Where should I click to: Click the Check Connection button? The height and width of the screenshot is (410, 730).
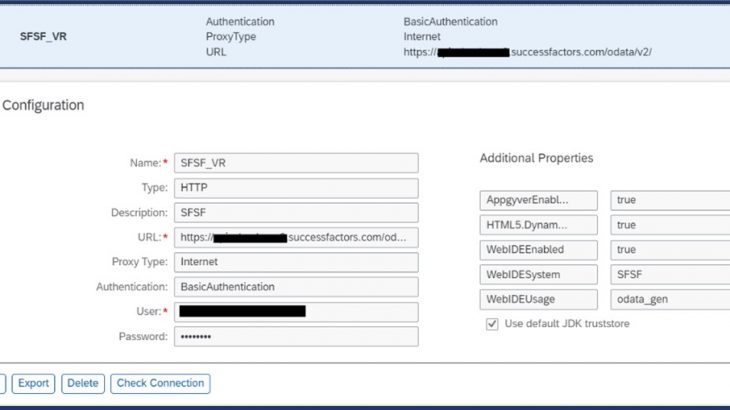click(160, 383)
